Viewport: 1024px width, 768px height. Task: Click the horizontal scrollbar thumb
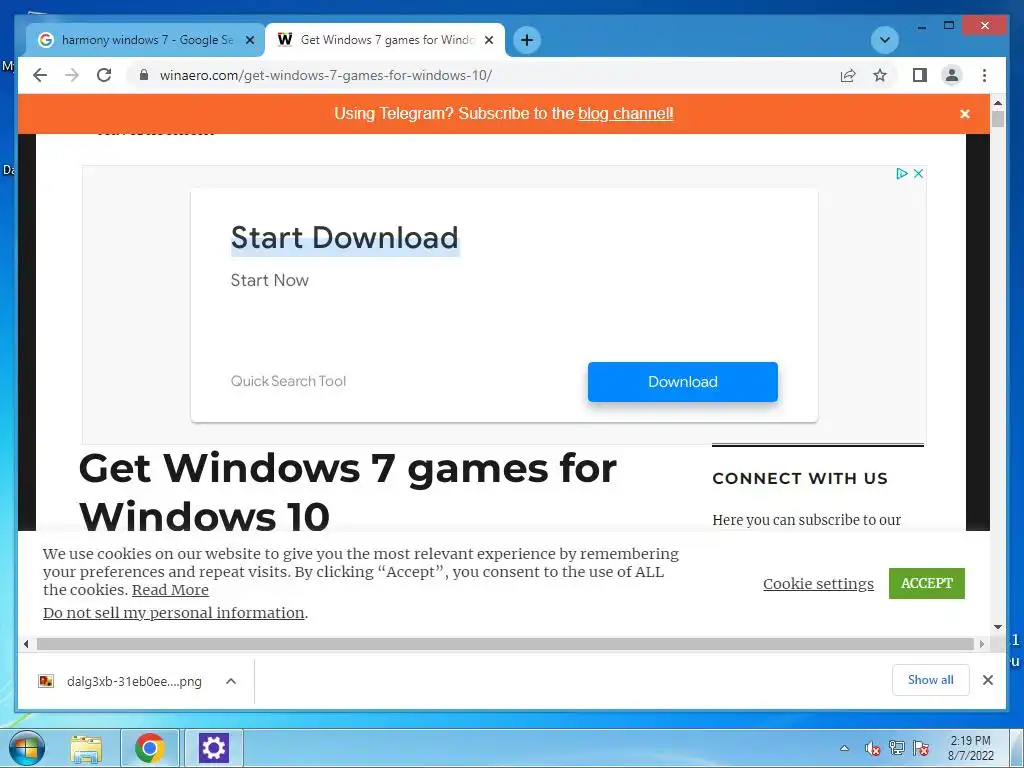click(505, 644)
